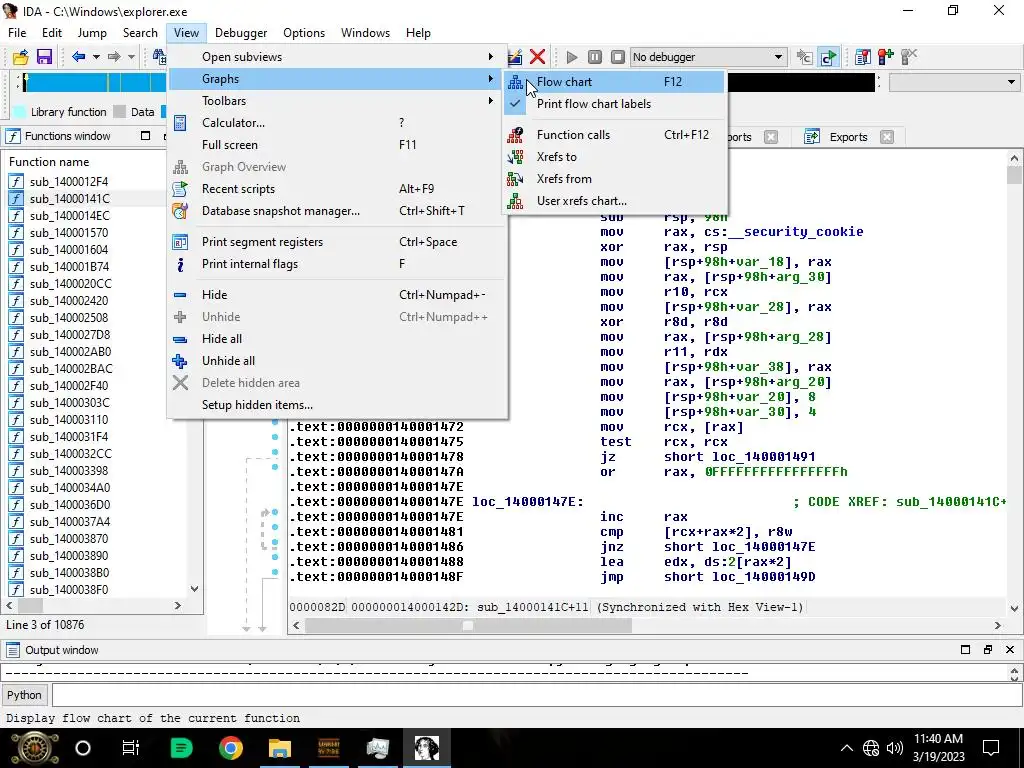Open the forward navigation history dropdown arrow
The width and height of the screenshot is (1024, 768).
(131, 57)
